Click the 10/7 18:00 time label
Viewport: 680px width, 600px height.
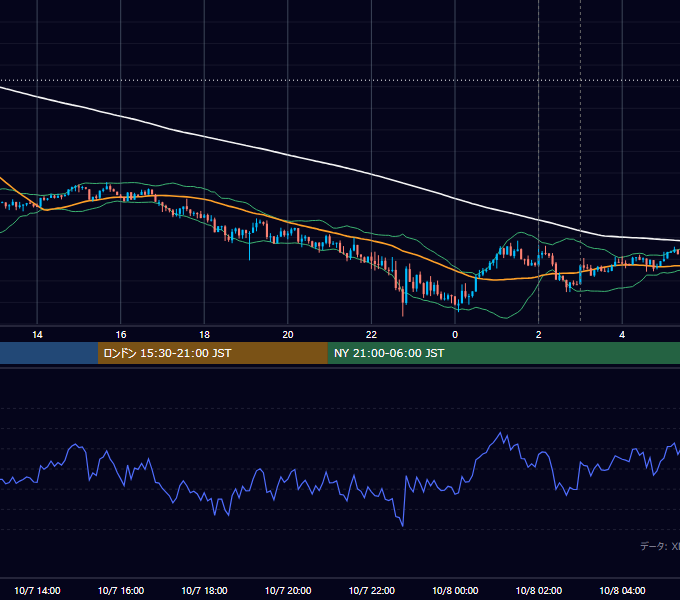(x=204, y=590)
